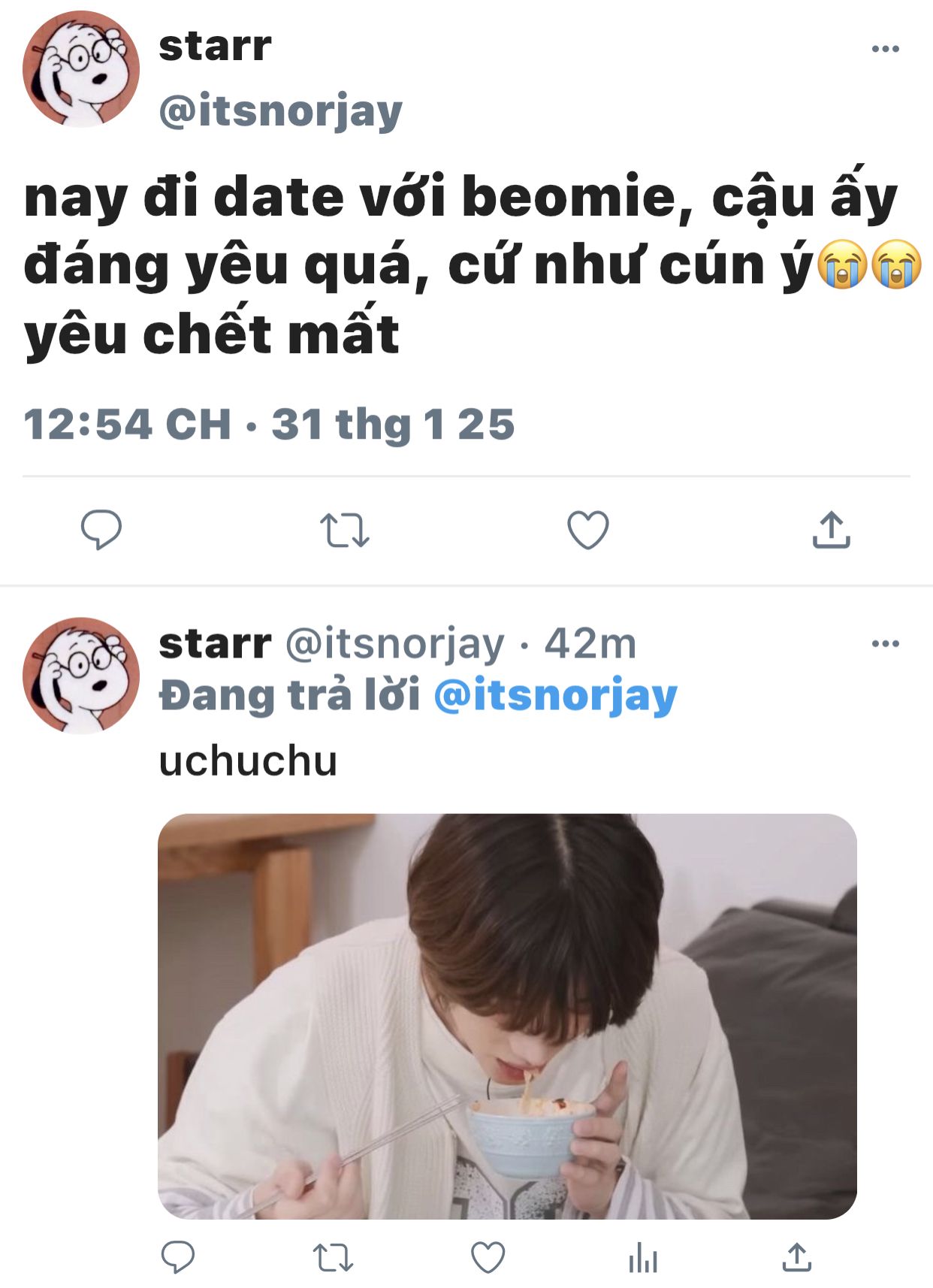Open the @itsnorjay handle under starr's name

click(281, 111)
